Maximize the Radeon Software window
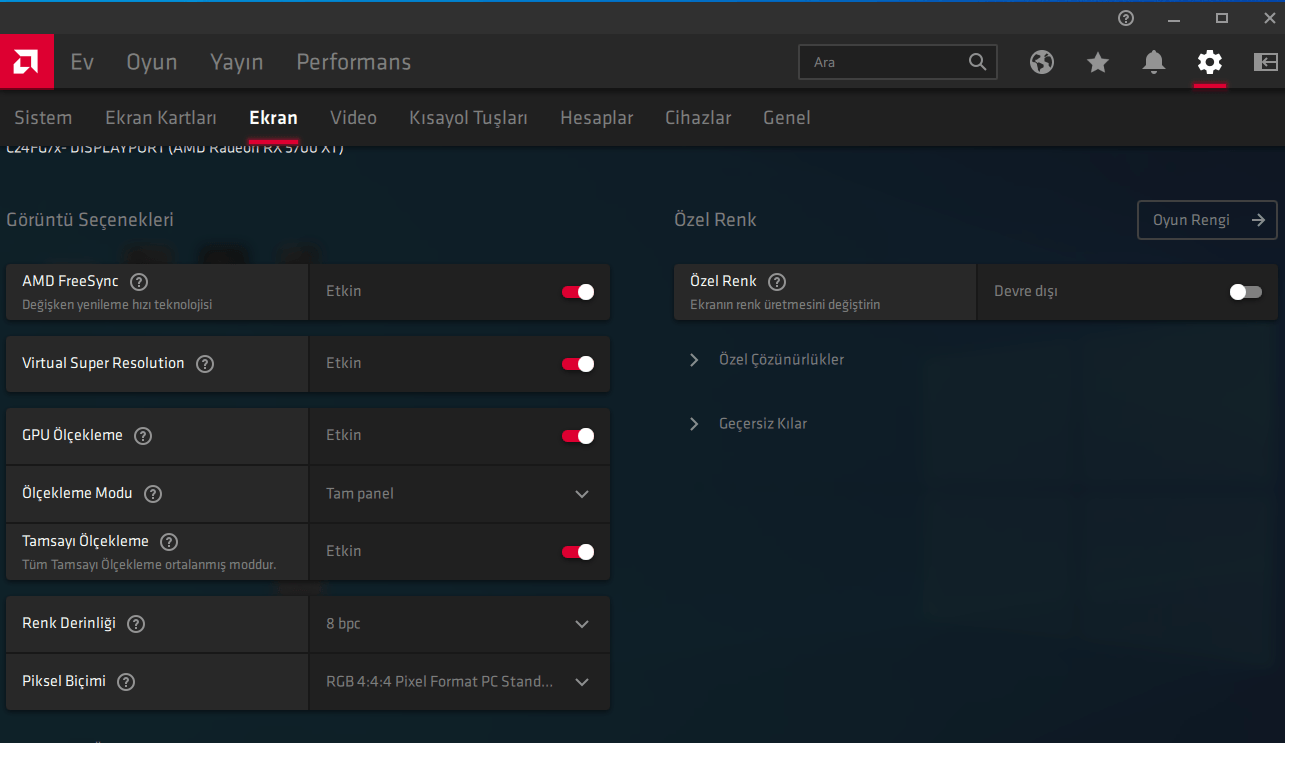This screenshot has height=759, width=1289. [1222, 18]
